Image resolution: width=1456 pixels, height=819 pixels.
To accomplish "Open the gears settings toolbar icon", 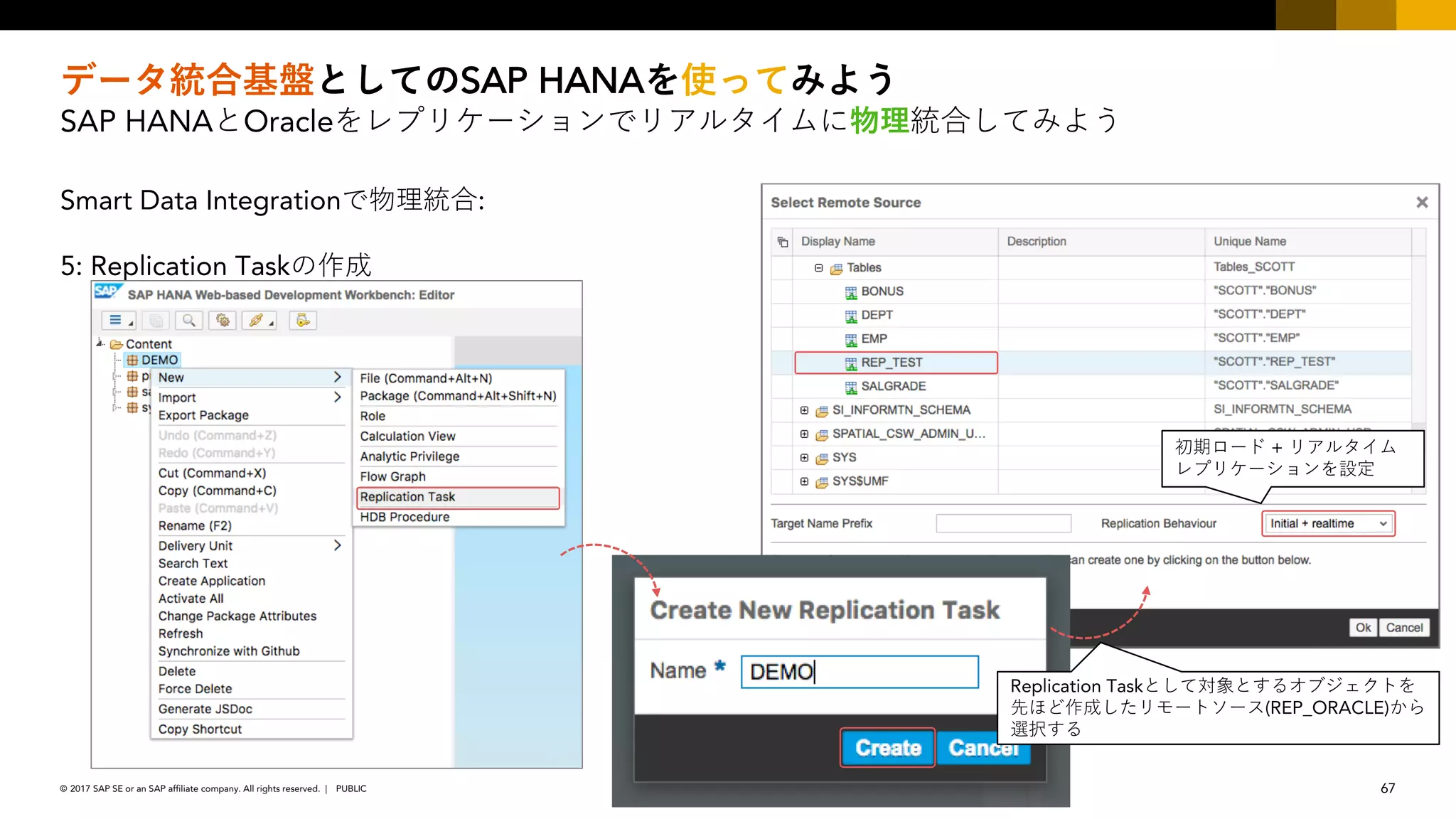I will pyautogui.click(x=223, y=321).
